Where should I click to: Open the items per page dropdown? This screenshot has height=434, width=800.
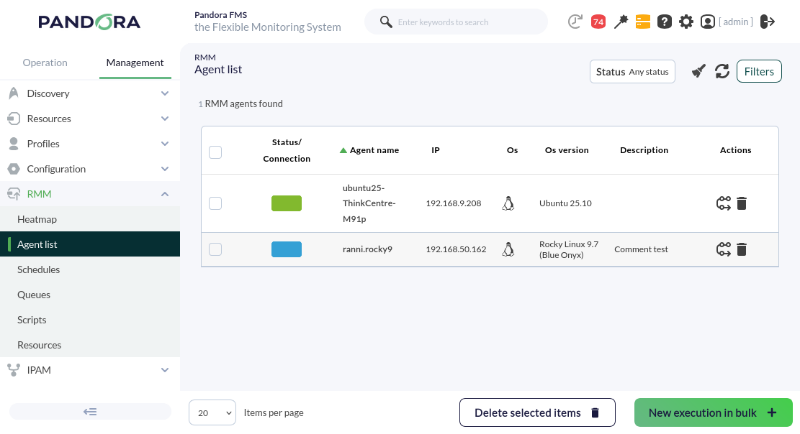[x=212, y=413]
